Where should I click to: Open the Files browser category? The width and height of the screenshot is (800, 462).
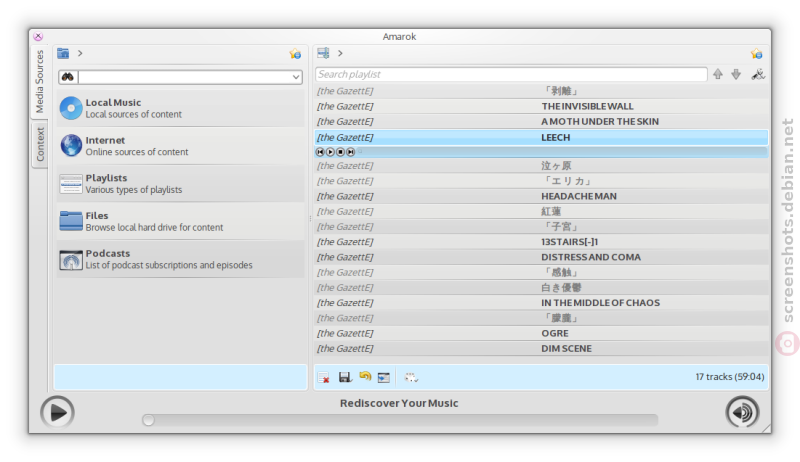tap(181, 221)
